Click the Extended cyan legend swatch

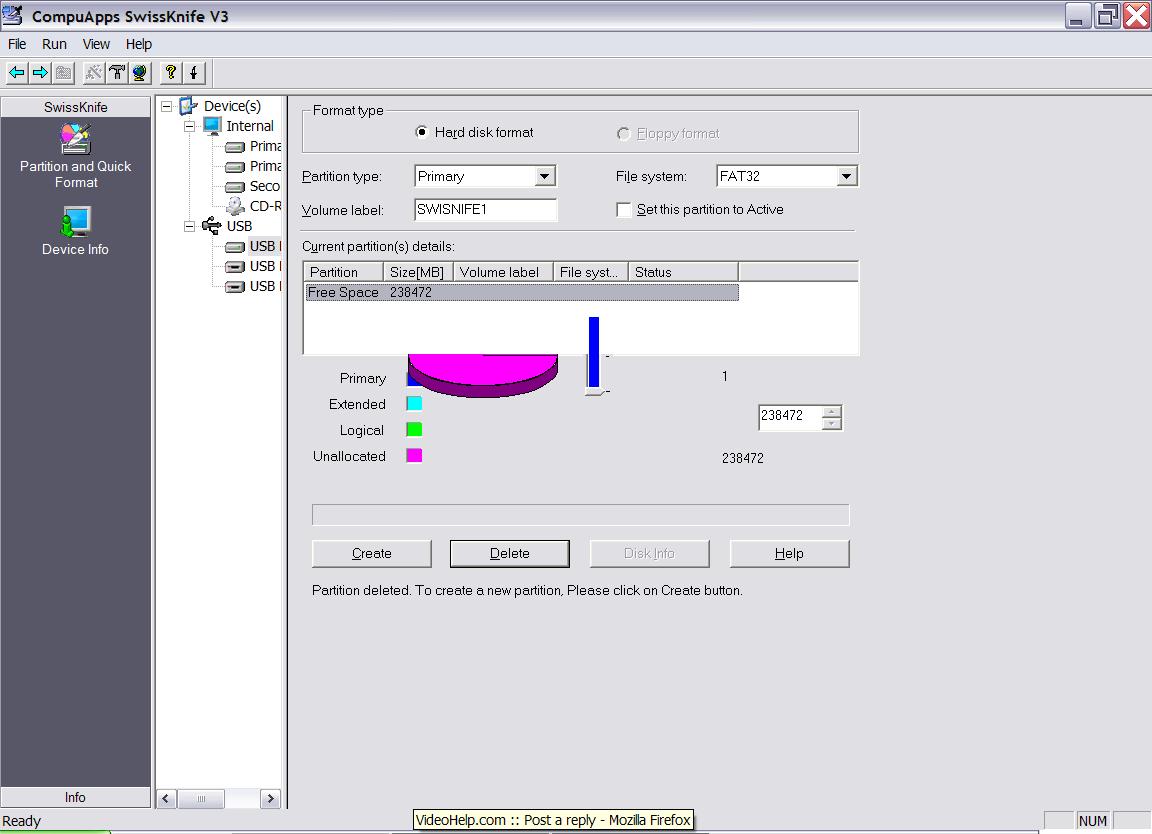point(414,403)
